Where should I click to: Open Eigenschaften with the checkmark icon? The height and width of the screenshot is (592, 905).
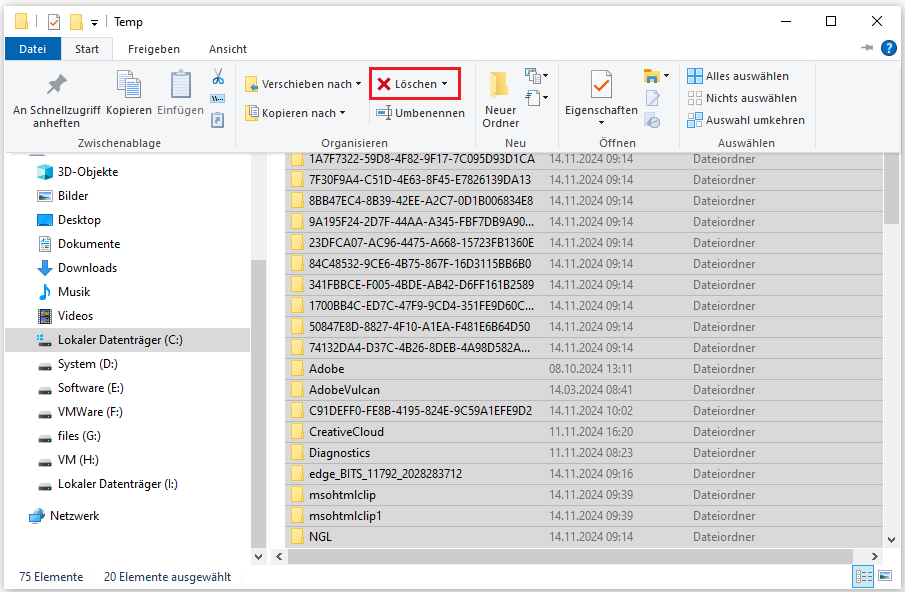(x=601, y=94)
